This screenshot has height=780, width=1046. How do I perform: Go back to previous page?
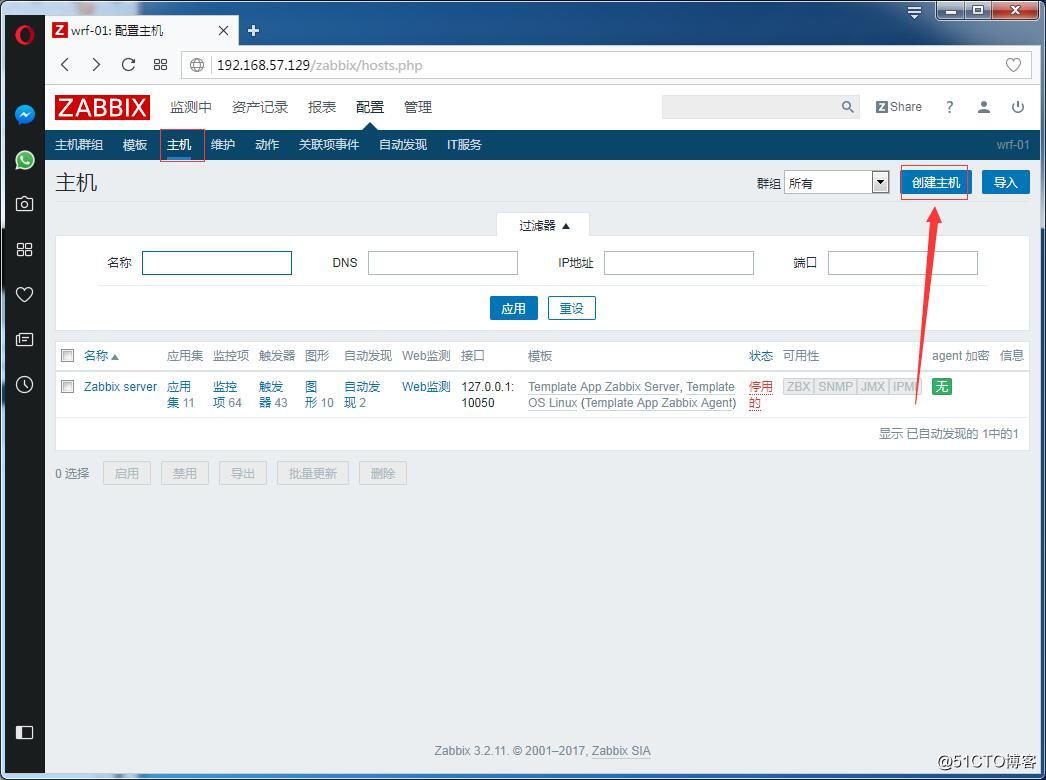coord(65,65)
